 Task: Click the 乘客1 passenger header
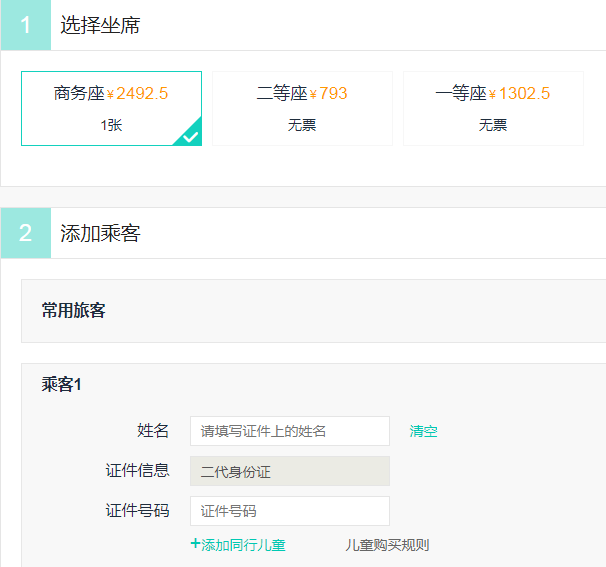coord(61,385)
